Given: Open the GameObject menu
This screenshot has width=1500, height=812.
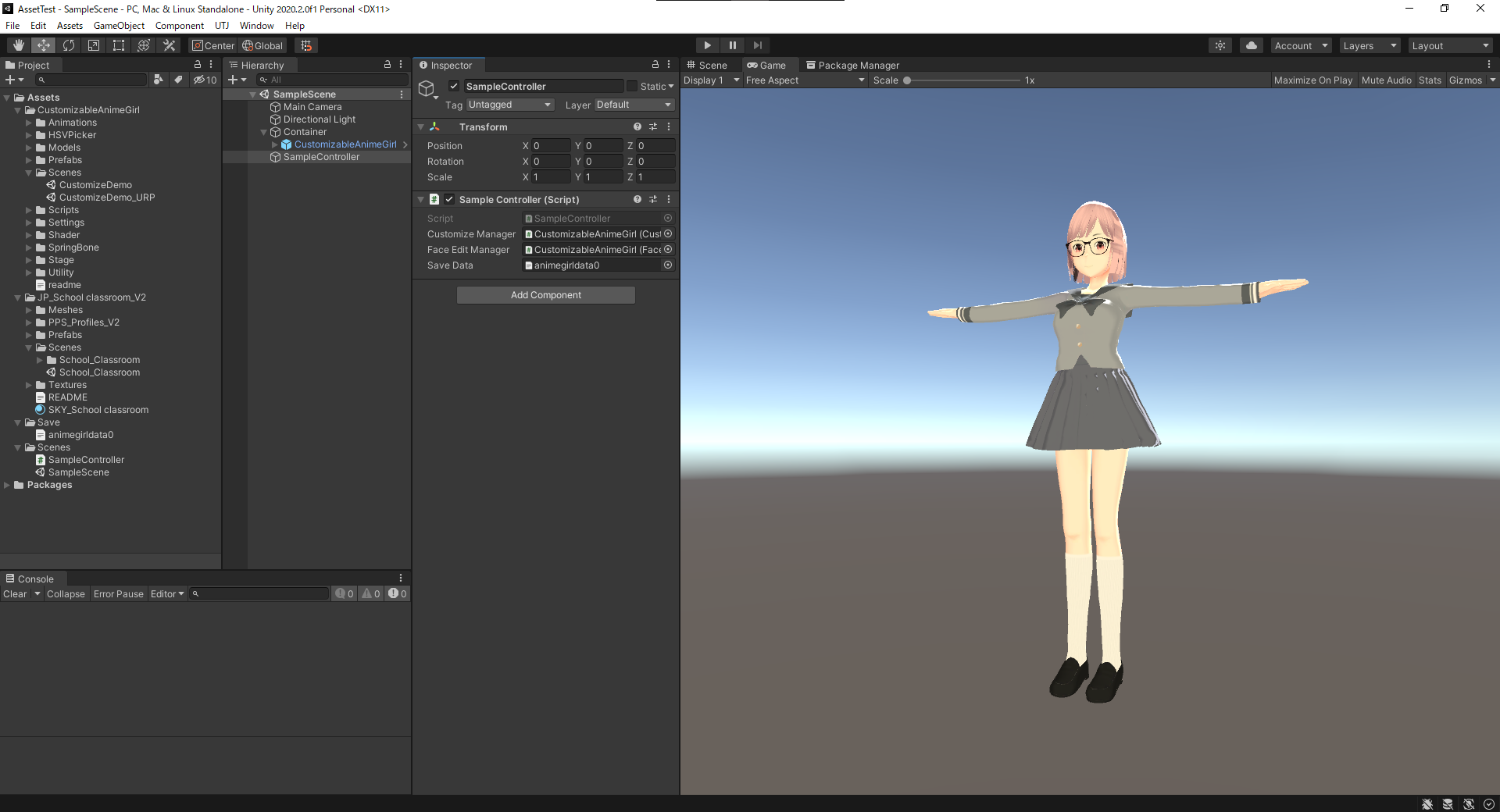Looking at the screenshot, I should pyautogui.click(x=119, y=26).
